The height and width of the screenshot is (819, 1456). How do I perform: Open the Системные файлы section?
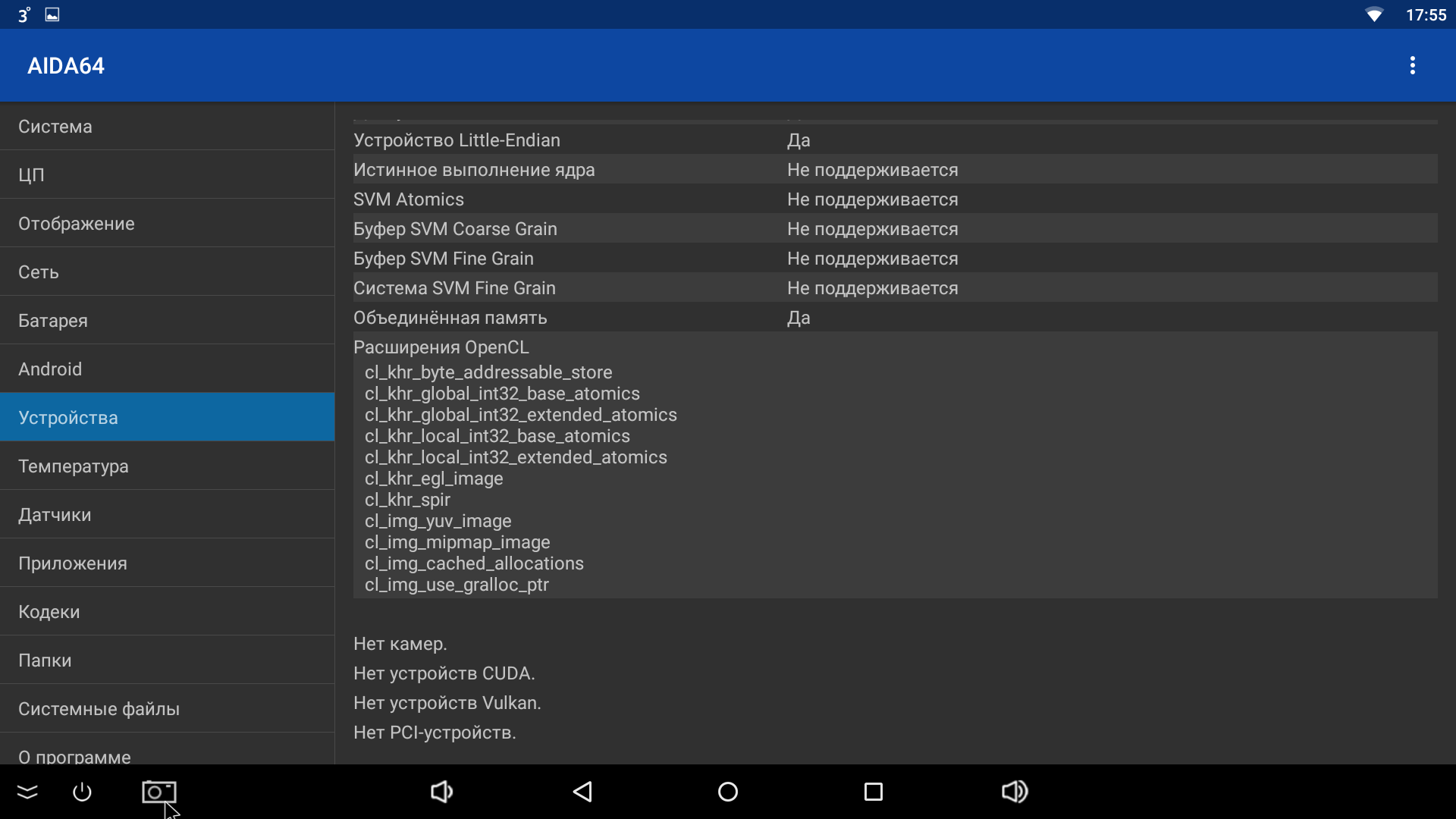tap(167, 709)
